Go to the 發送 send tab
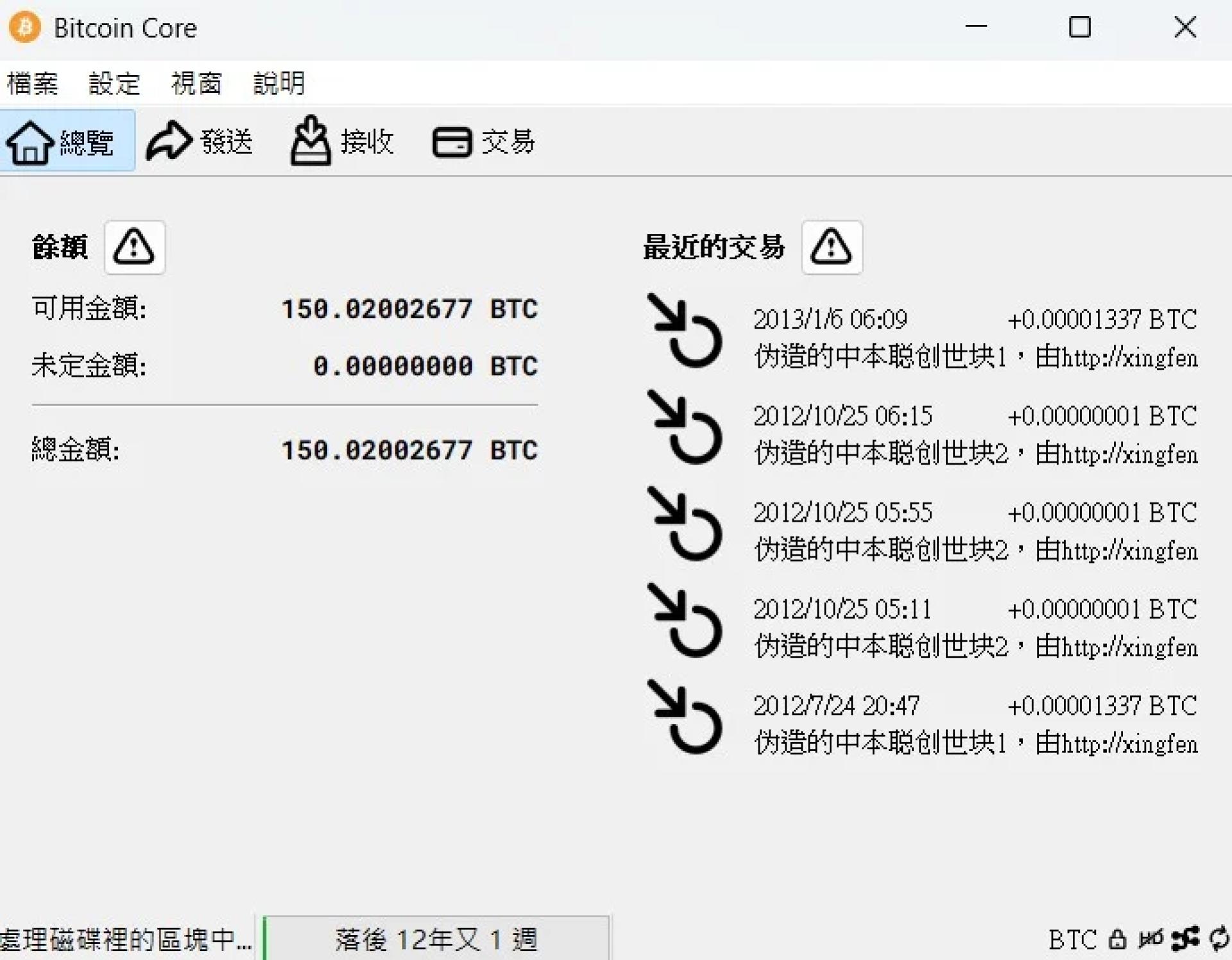 (x=200, y=141)
